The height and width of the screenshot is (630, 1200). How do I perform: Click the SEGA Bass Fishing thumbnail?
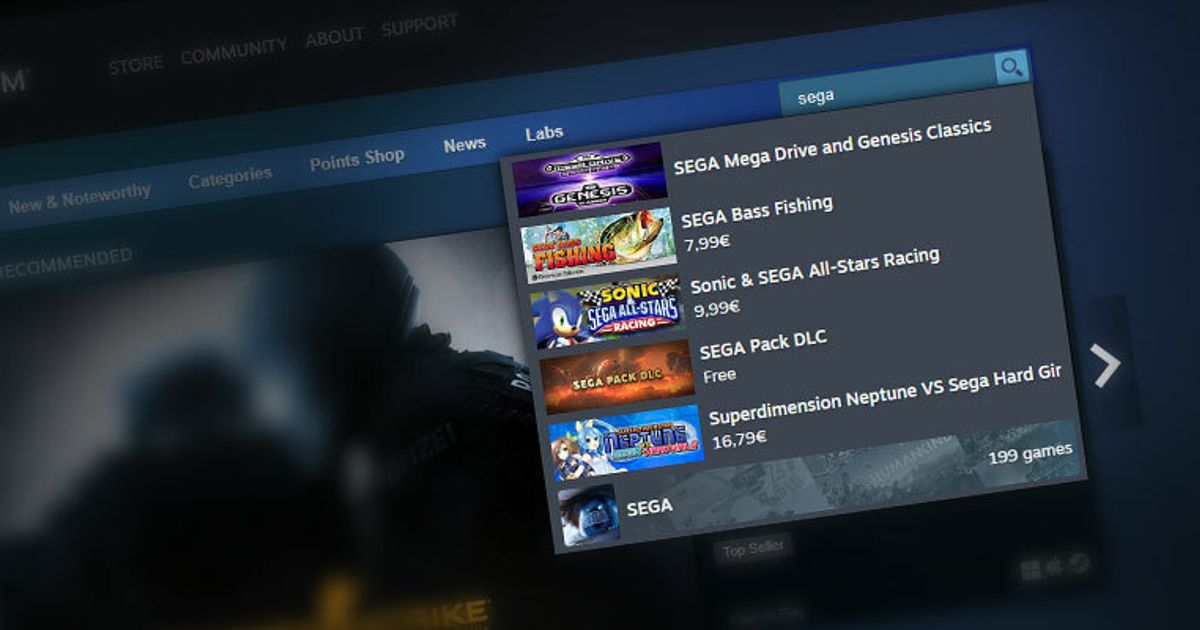pyautogui.click(x=598, y=244)
